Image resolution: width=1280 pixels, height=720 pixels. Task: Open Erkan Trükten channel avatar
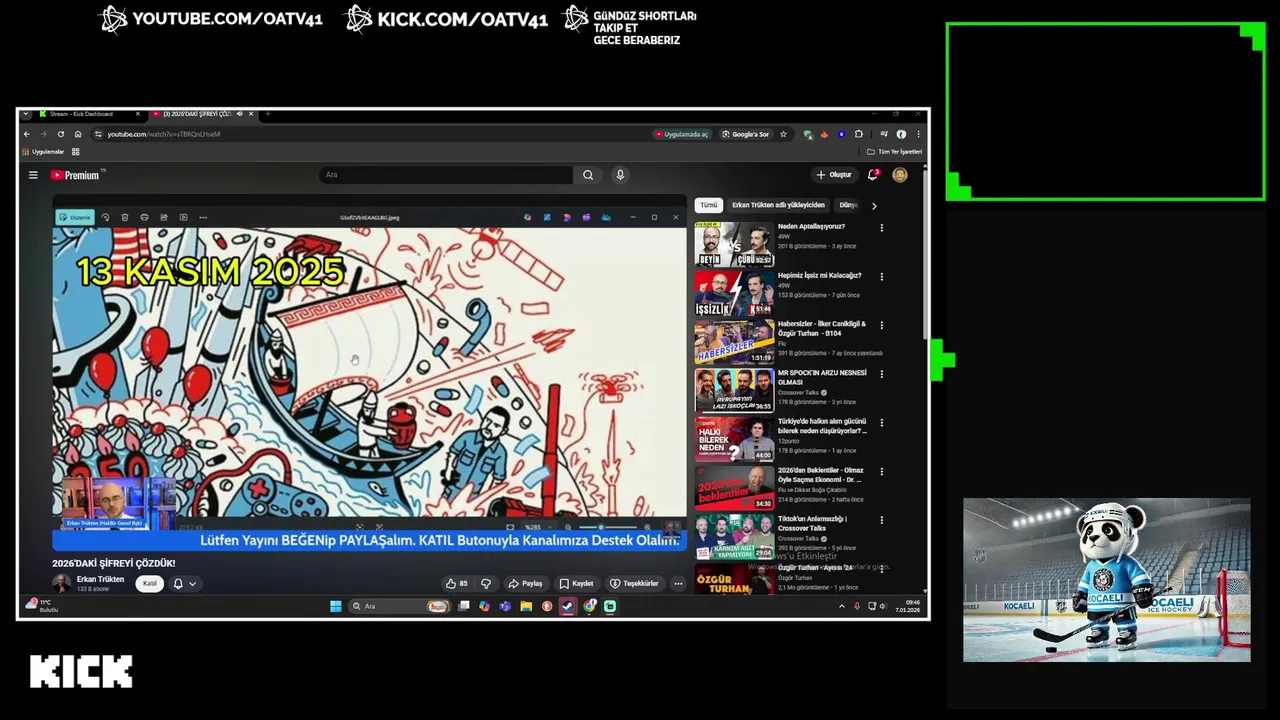pyautogui.click(x=62, y=583)
